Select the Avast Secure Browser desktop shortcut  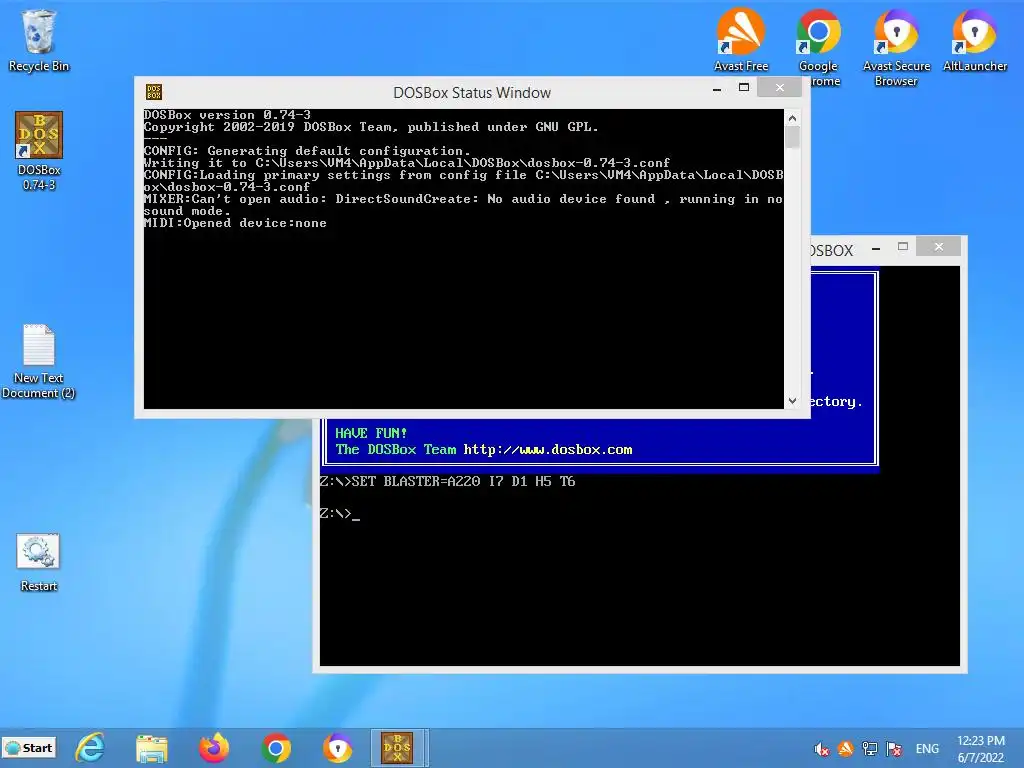click(896, 47)
